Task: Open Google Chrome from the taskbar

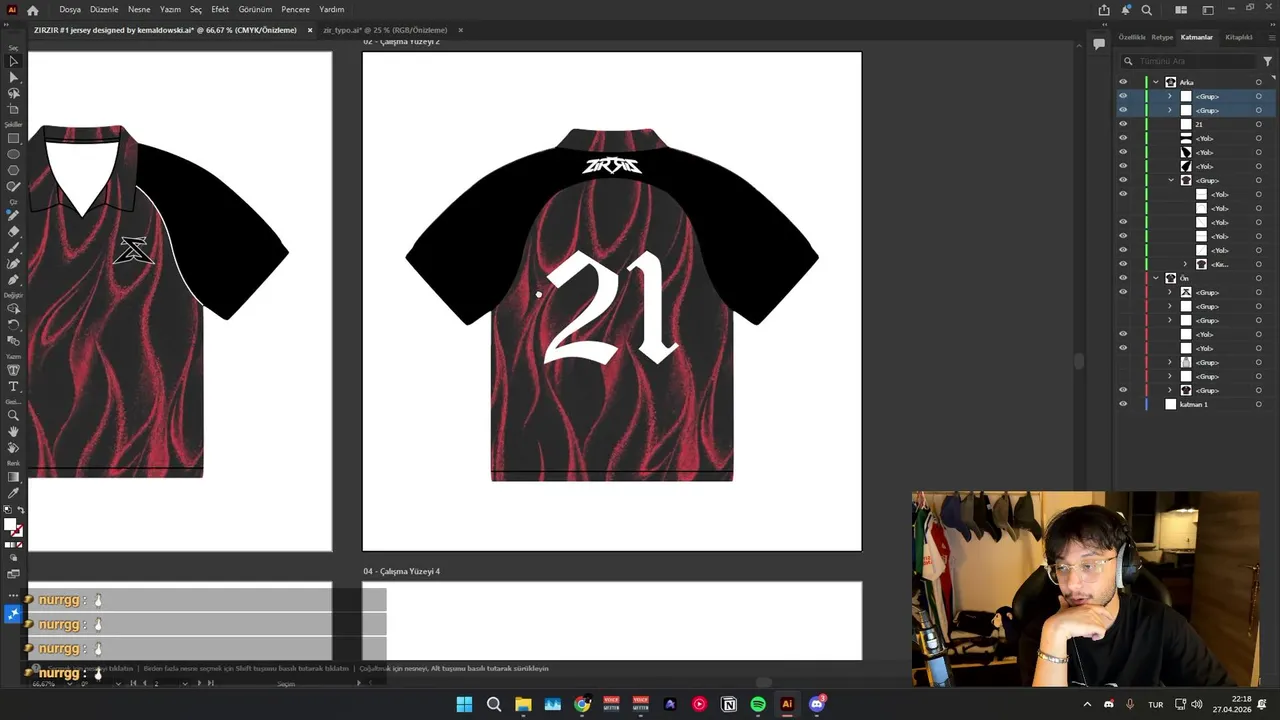Action: [x=582, y=704]
